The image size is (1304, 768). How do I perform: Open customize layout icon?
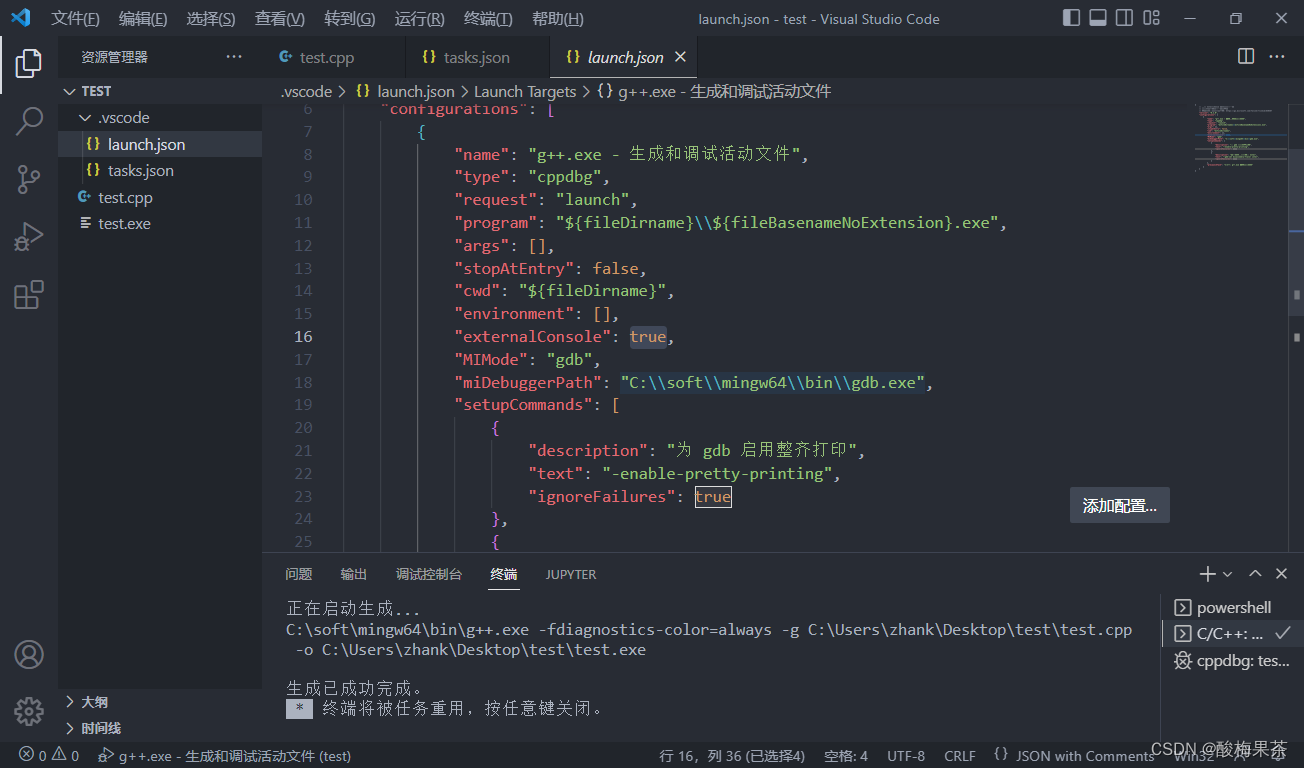tap(1152, 18)
